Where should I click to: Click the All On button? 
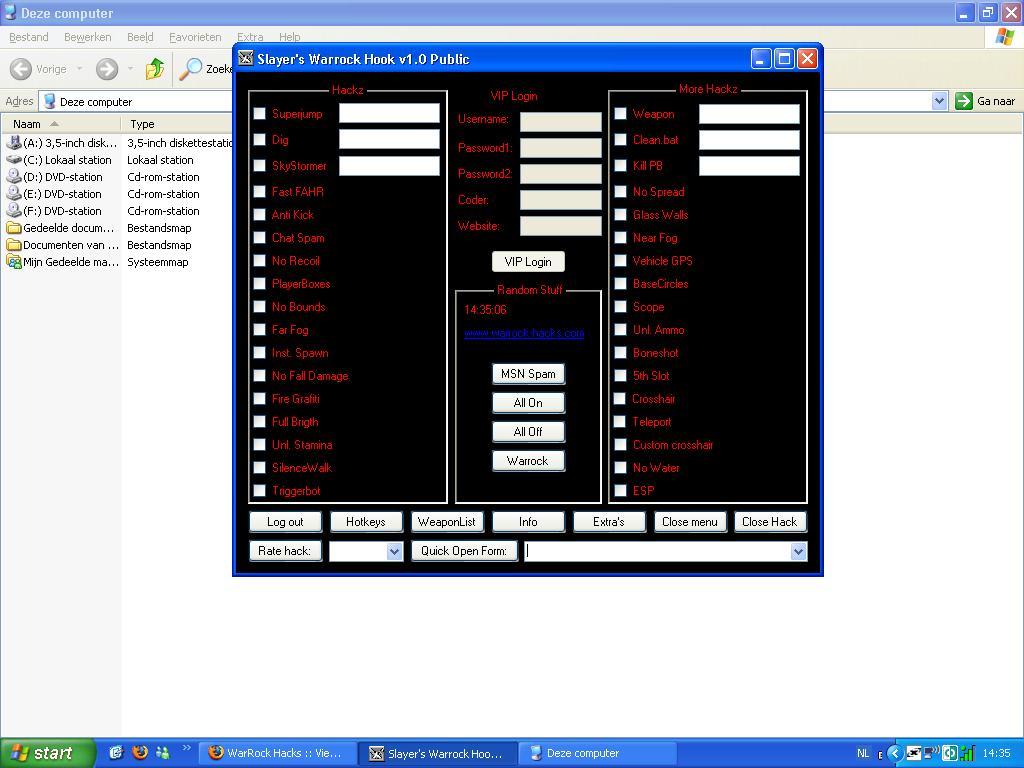point(528,402)
